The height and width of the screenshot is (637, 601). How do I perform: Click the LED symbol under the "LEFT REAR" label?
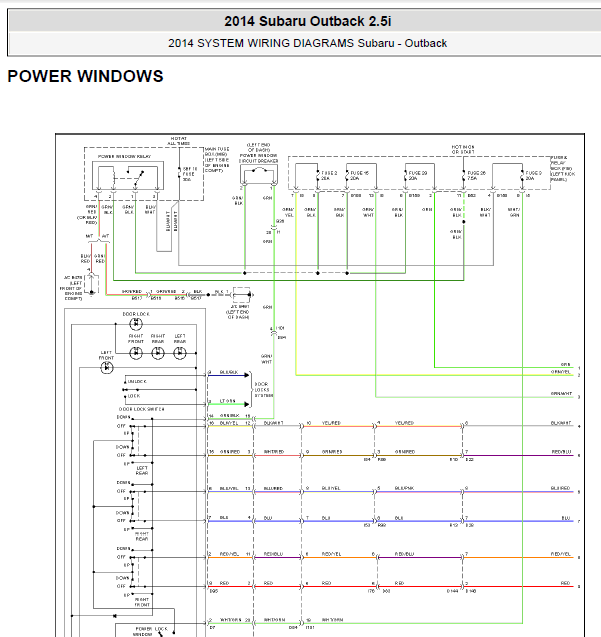click(x=180, y=353)
